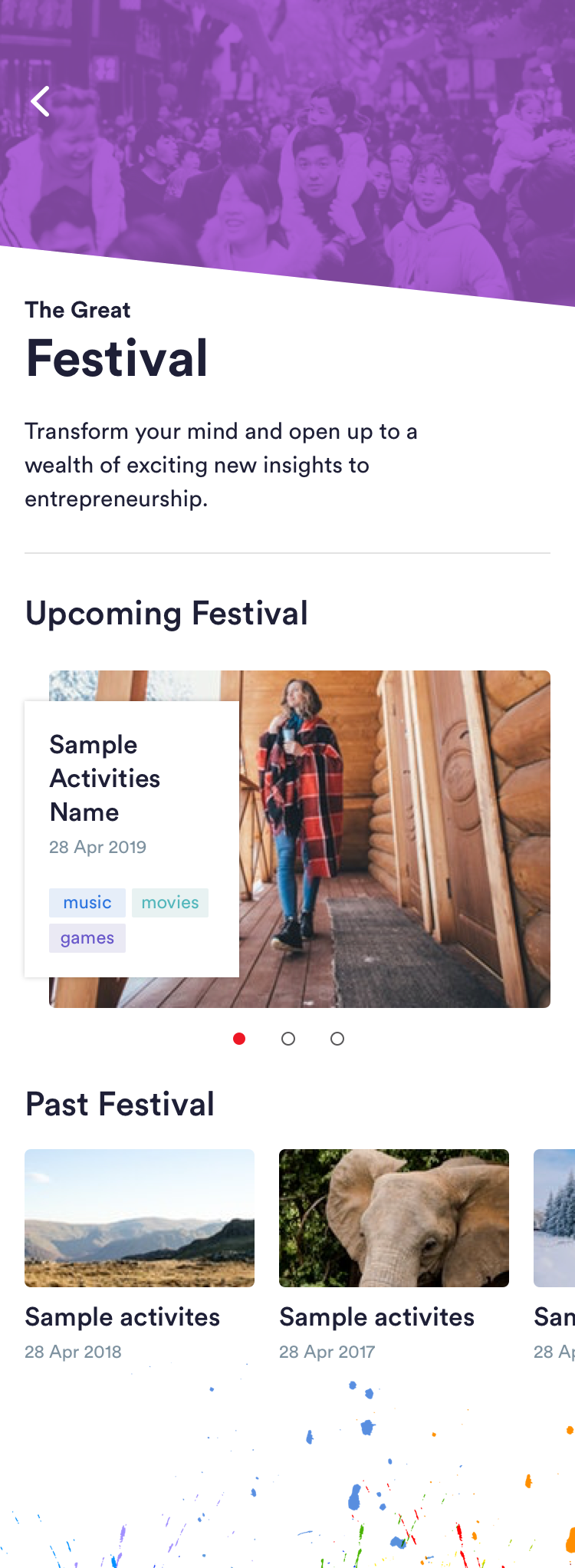Open the Sample Activities Name card title
Image resolution: width=575 pixels, height=1568 pixels.
[105, 778]
